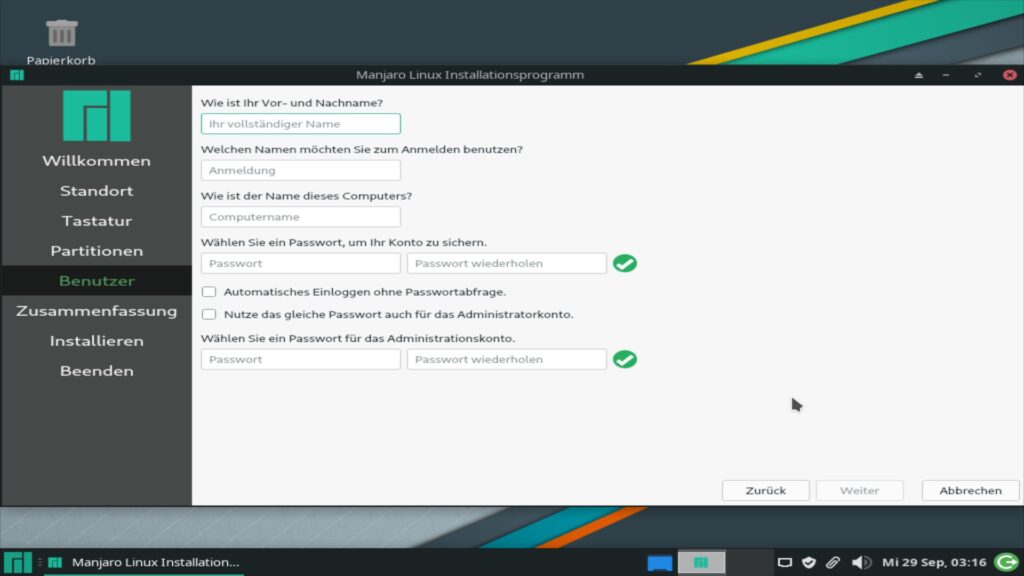Close the installer with the red button

point(1010,75)
